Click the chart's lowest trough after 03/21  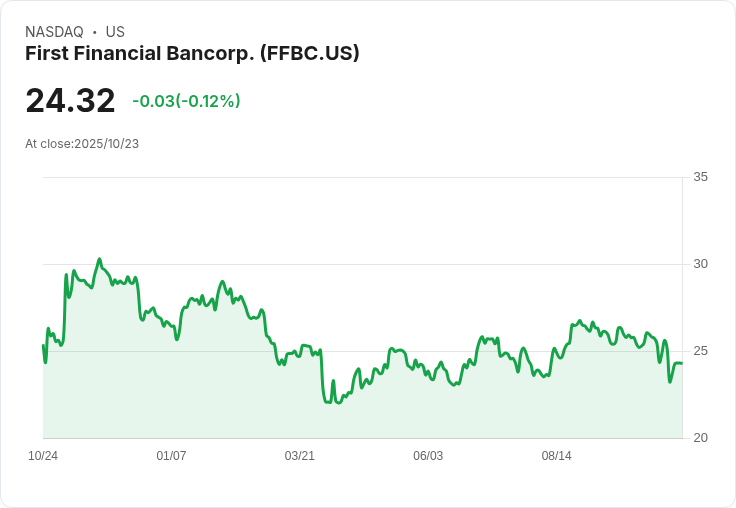coord(339,402)
